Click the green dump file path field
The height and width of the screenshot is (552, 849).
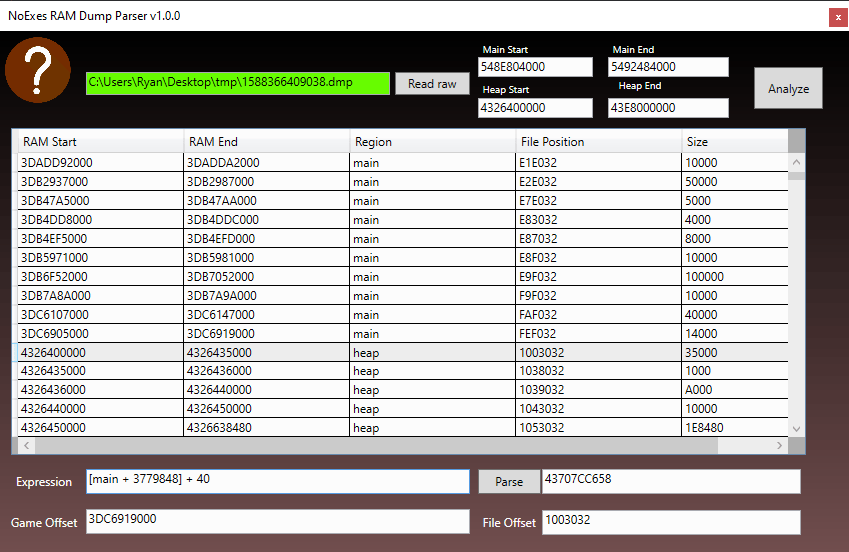point(237,83)
